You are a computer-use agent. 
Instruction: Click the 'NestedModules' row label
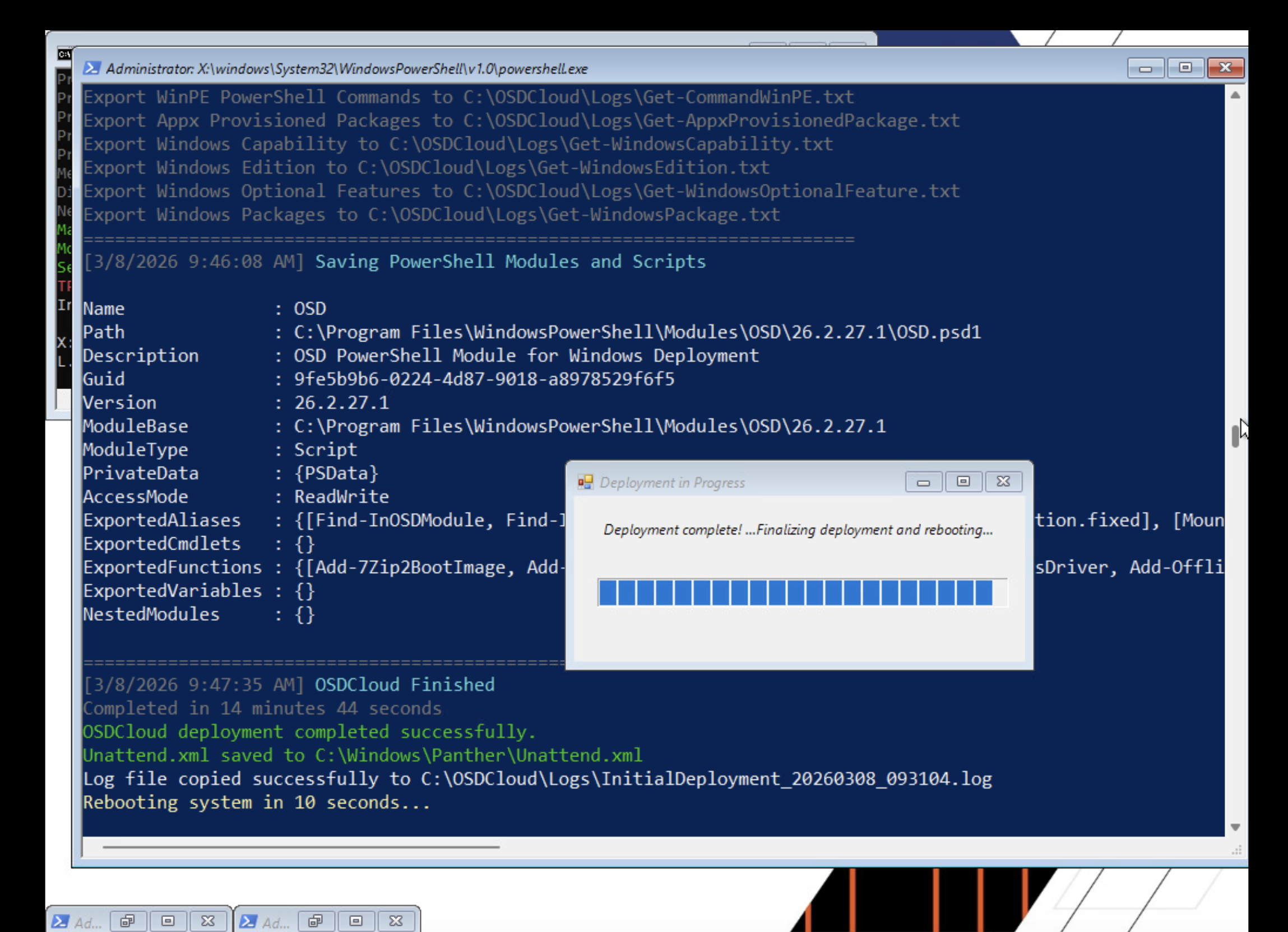[151, 615]
